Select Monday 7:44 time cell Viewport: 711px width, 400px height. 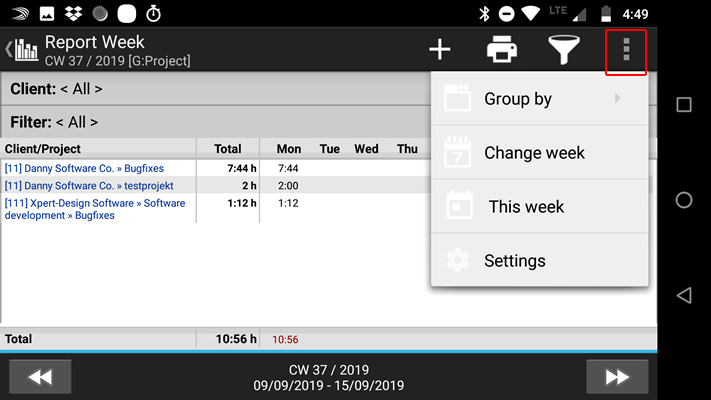point(288,168)
